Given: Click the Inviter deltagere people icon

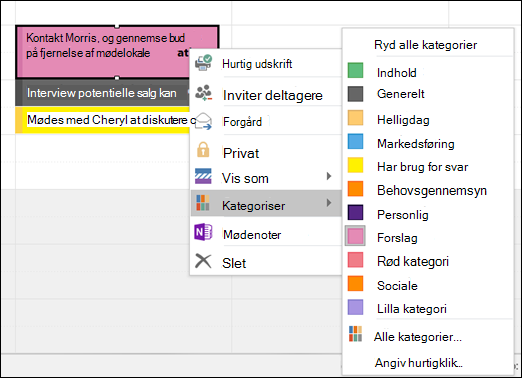Looking at the screenshot, I should tap(203, 93).
